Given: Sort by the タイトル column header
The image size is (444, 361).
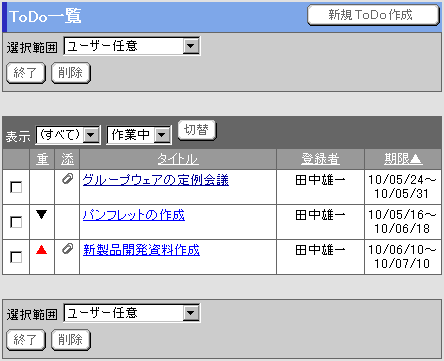Looking at the screenshot, I should 178,159.
